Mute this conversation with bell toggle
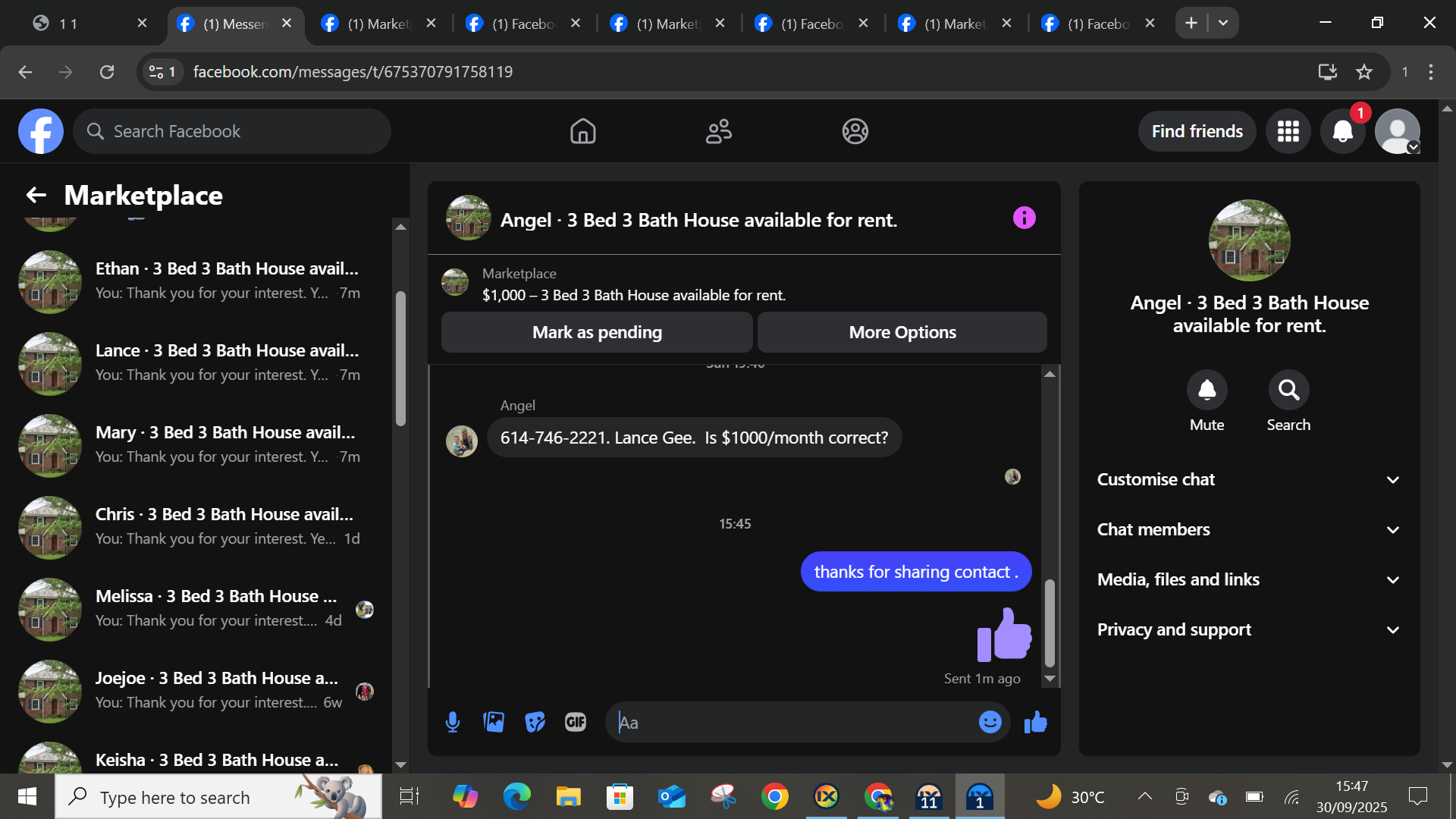 1207,390
